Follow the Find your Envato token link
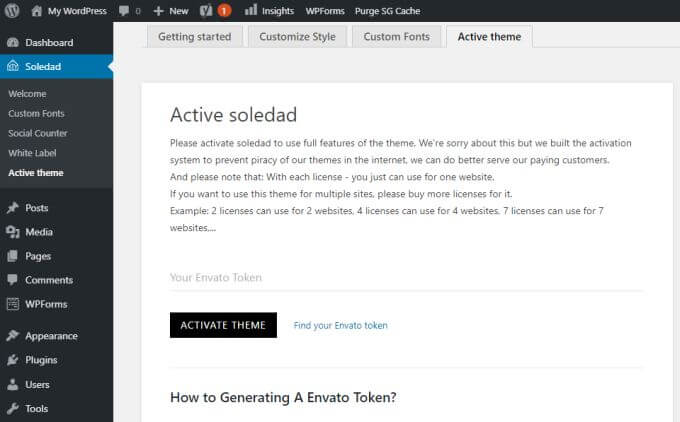Screen dimensions: 680x422 340,326
